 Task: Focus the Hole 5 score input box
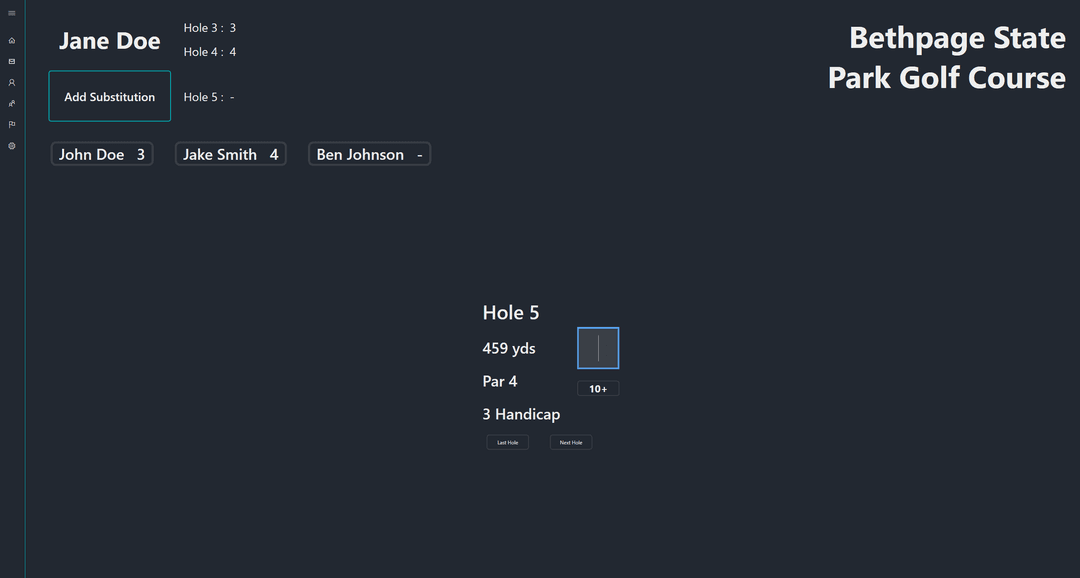click(x=598, y=348)
